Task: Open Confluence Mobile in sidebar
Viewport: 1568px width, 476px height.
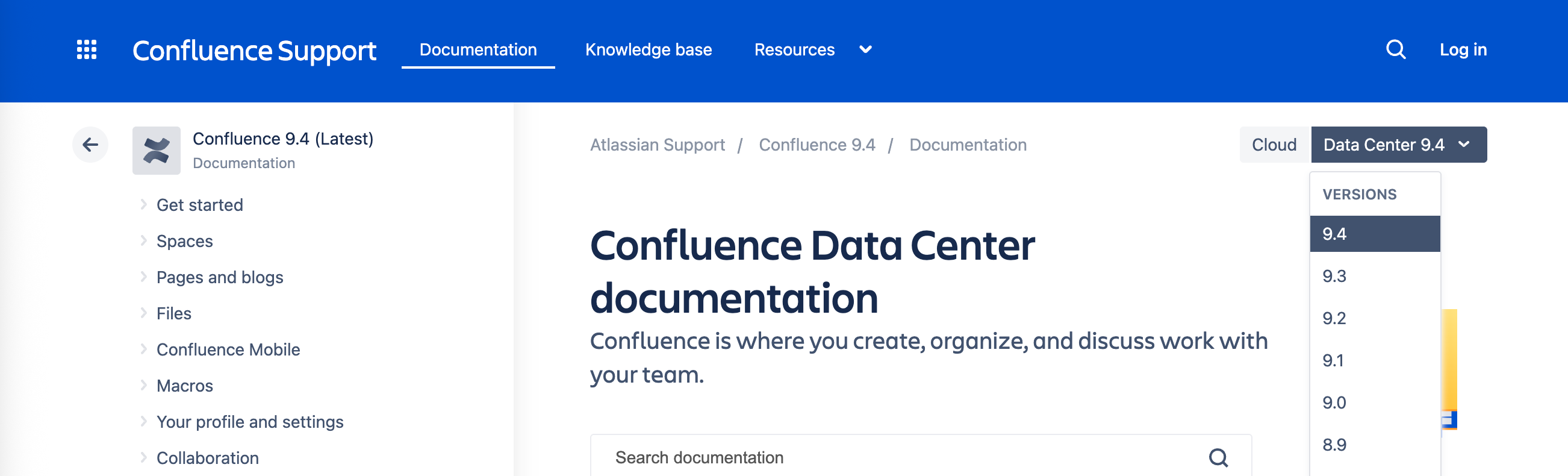Action: tap(228, 349)
